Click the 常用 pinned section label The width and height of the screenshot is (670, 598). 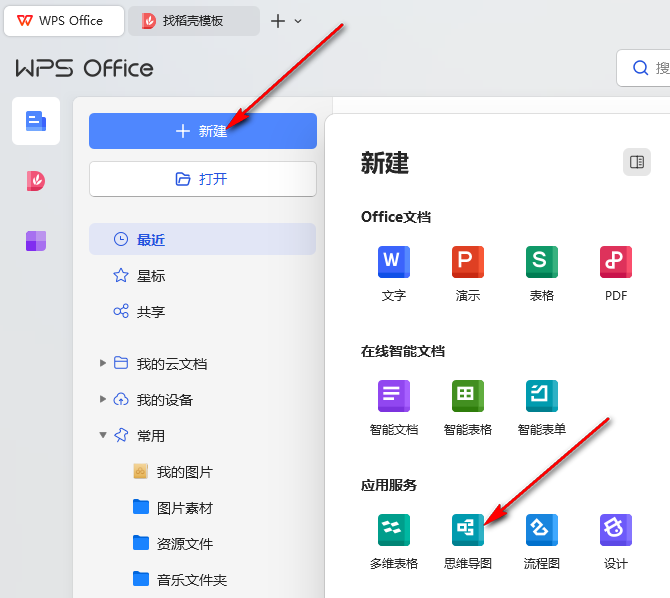point(150,436)
